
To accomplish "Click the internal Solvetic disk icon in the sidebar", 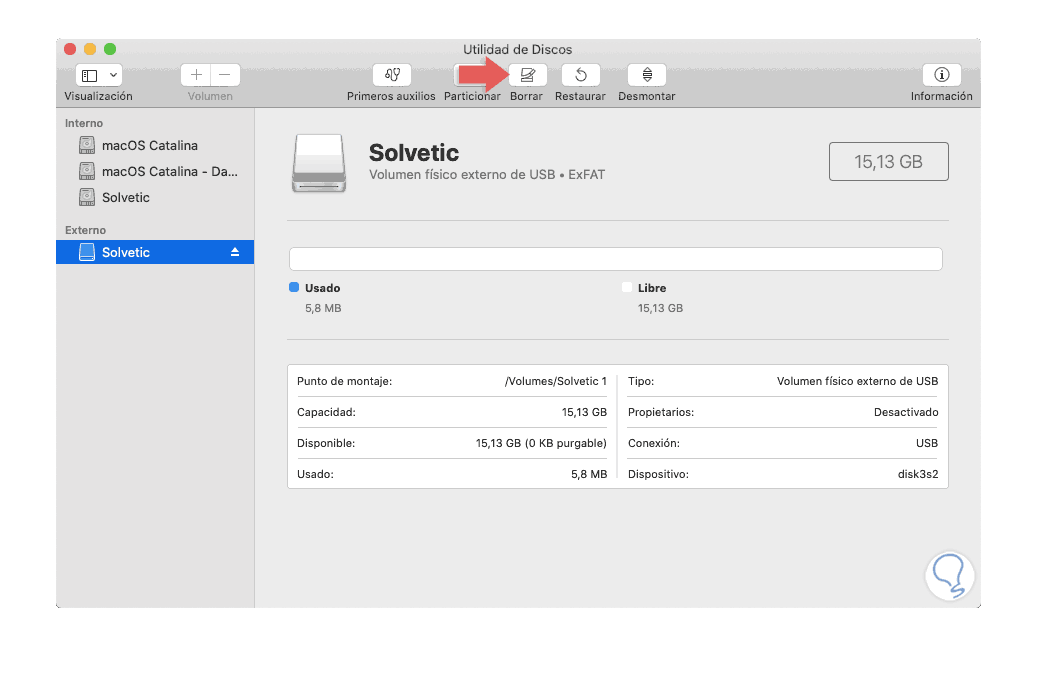I will pos(87,196).
